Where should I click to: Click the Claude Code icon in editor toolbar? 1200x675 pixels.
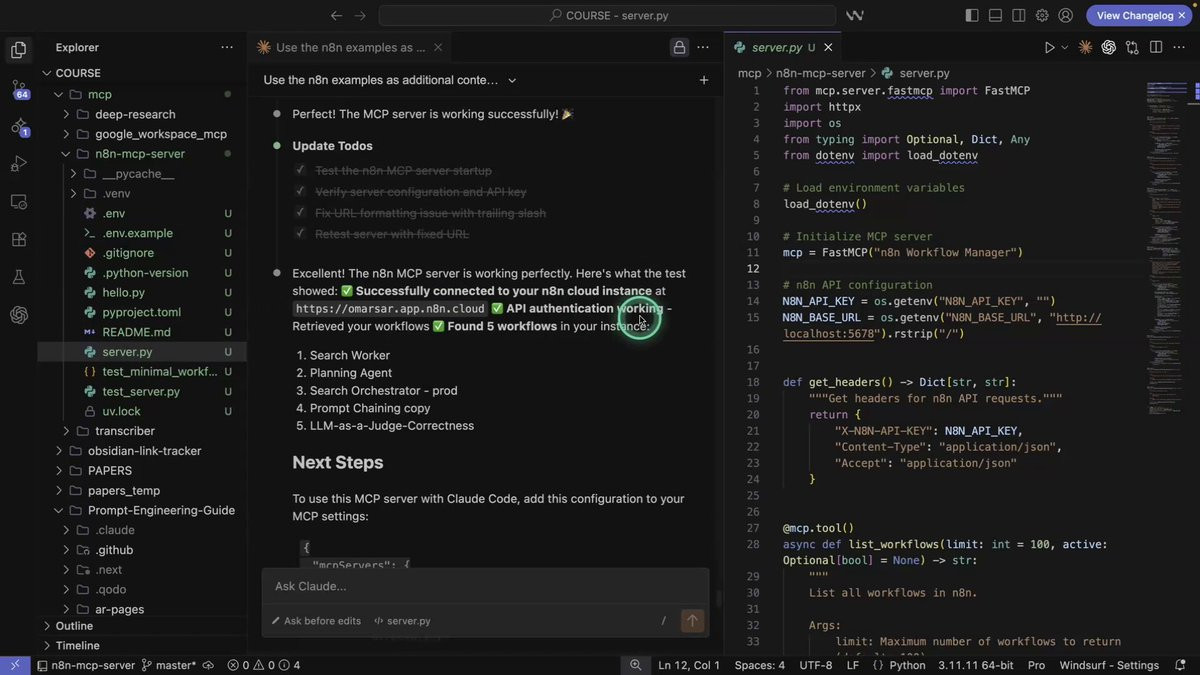coord(1086,47)
